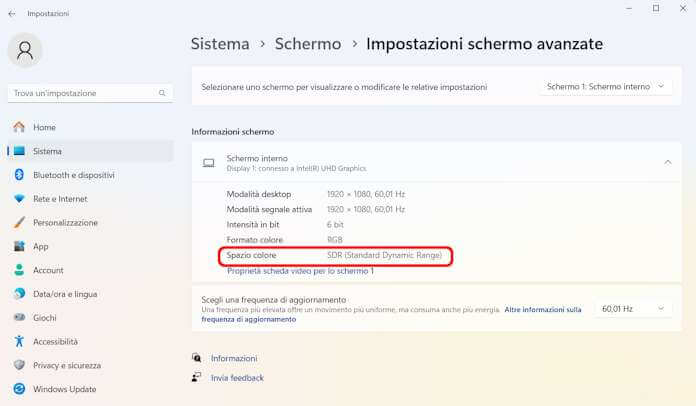
Task: Click Invia feedback link
Action: pyautogui.click(x=237, y=378)
